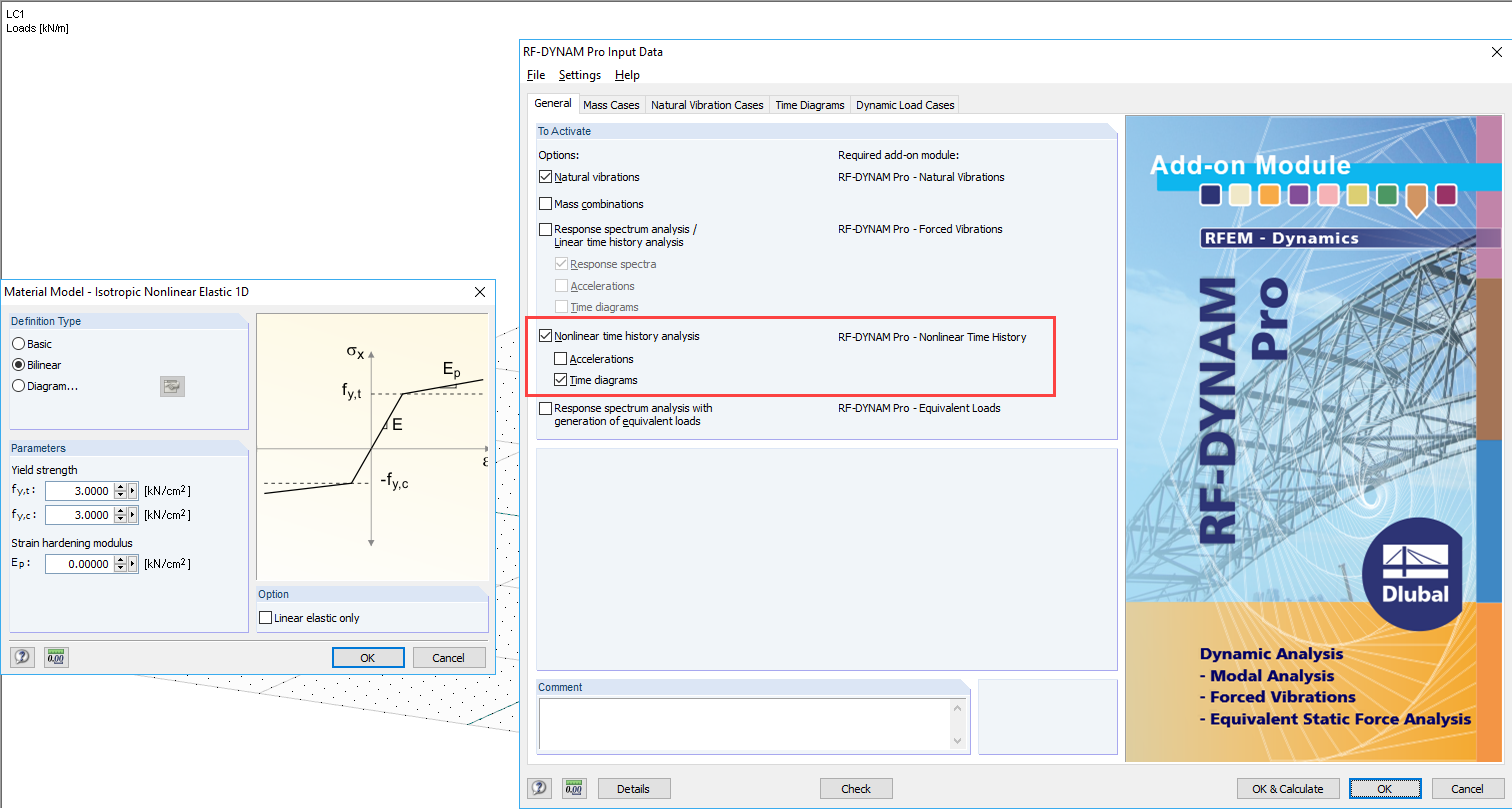The height and width of the screenshot is (809, 1512).
Task: Click the units (0.00) icon in Material Model dialog
Action: [x=56, y=656]
